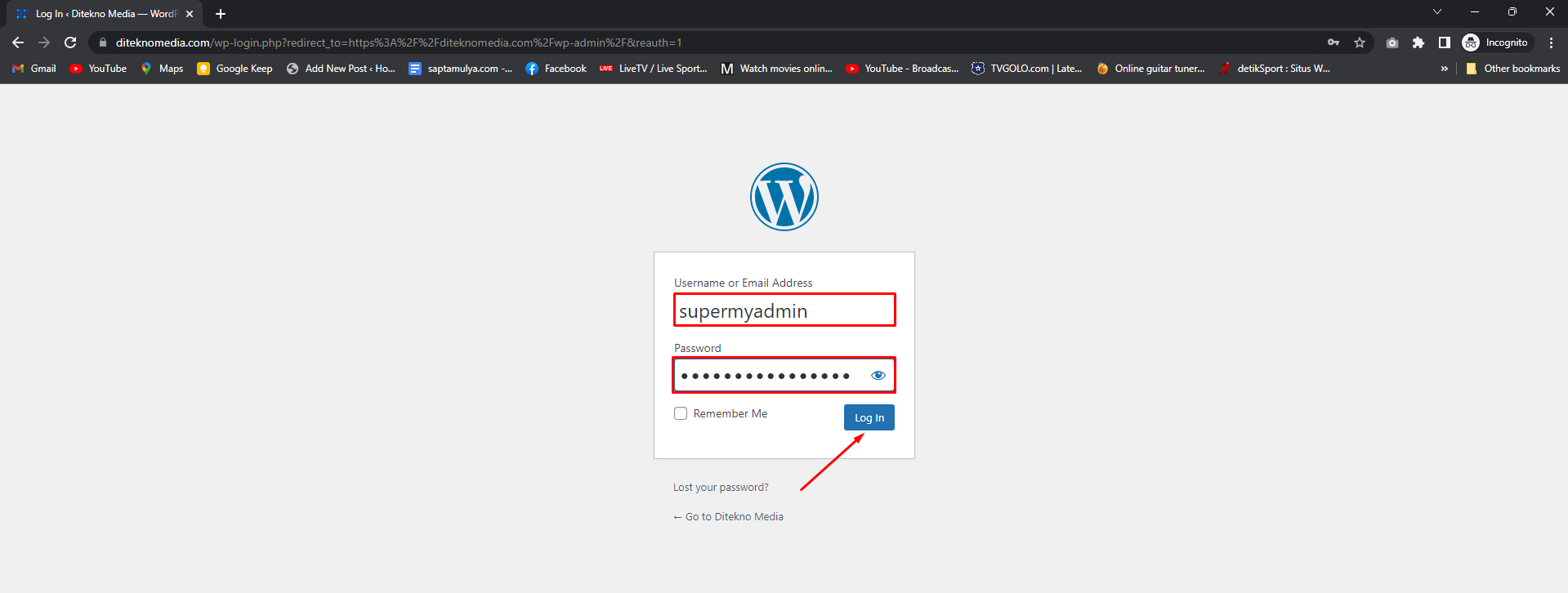Viewport: 1568px width, 593px height.
Task: Click the Log In button
Action: 869,417
